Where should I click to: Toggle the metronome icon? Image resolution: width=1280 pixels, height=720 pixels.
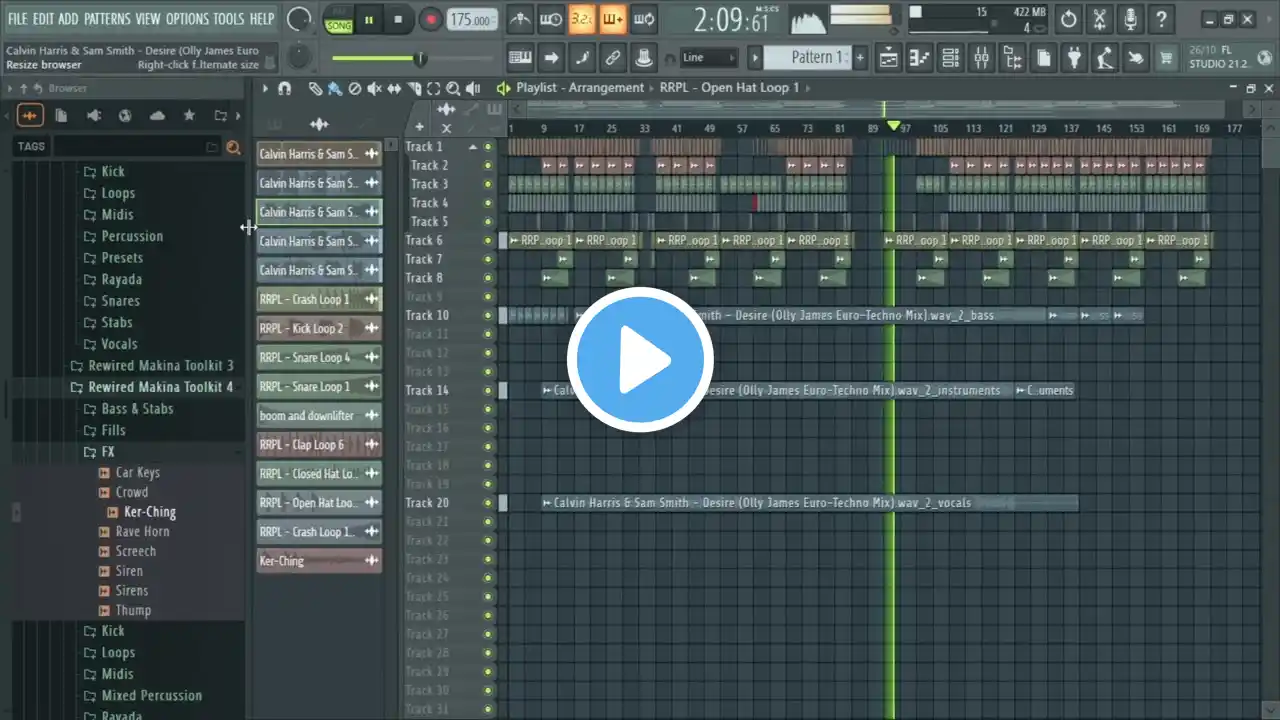tap(520, 19)
